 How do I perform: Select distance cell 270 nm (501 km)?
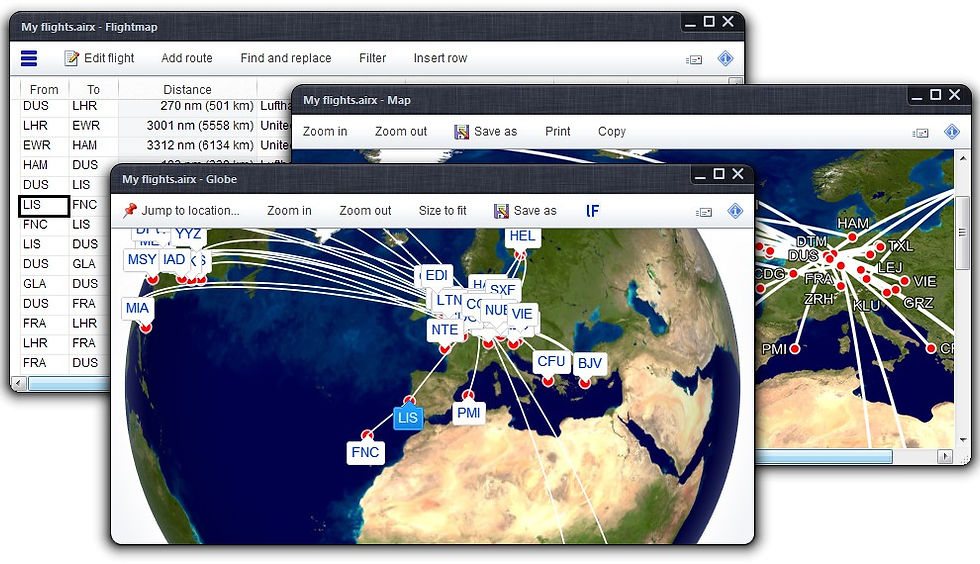(188, 106)
